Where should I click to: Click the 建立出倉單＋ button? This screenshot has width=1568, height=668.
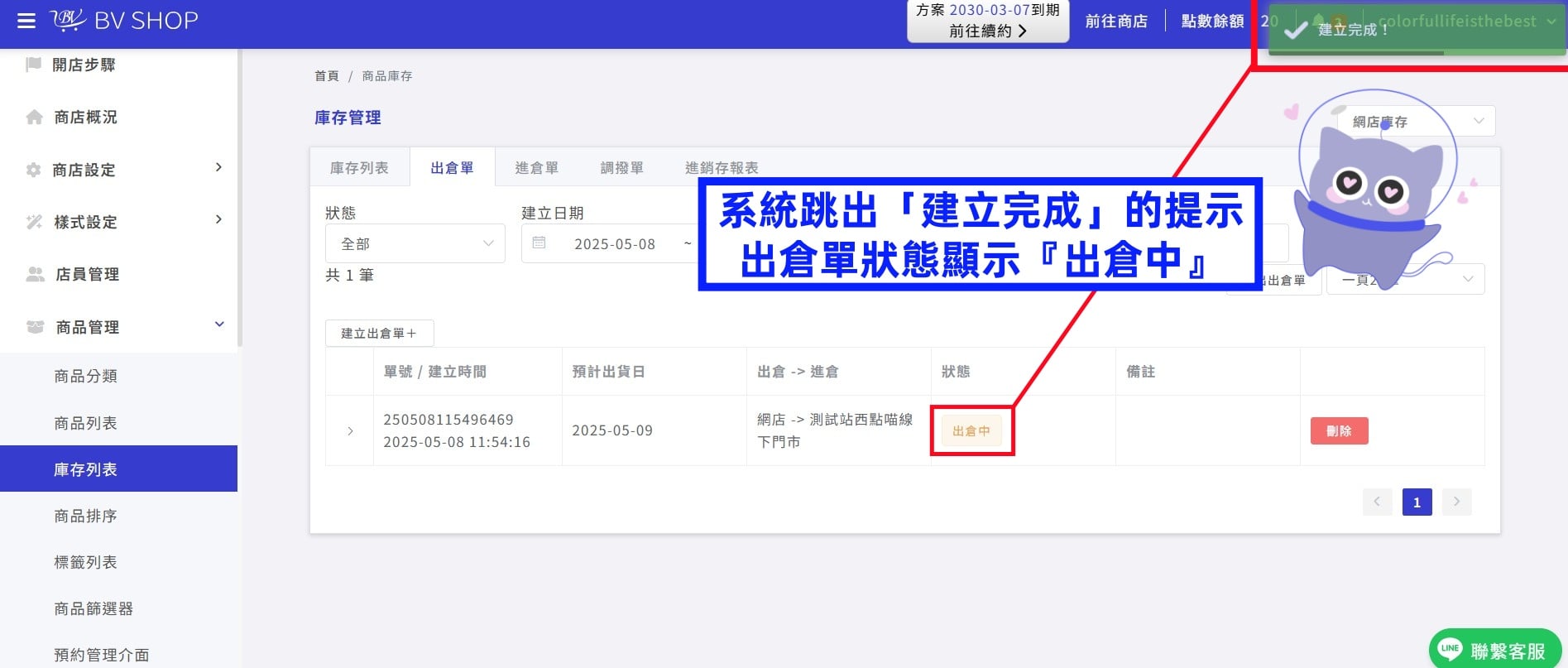tap(379, 333)
